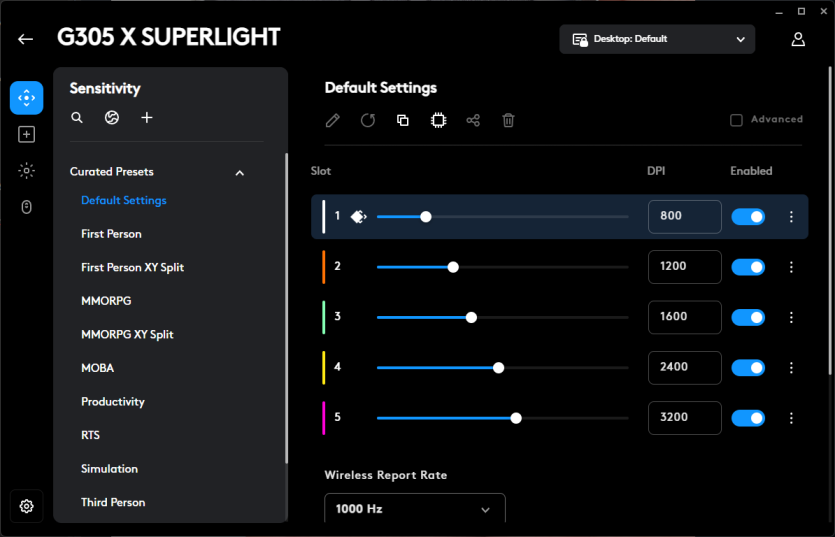The width and height of the screenshot is (835, 537).
Task: Click the 800 DPI input field
Action: tap(685, 217)
